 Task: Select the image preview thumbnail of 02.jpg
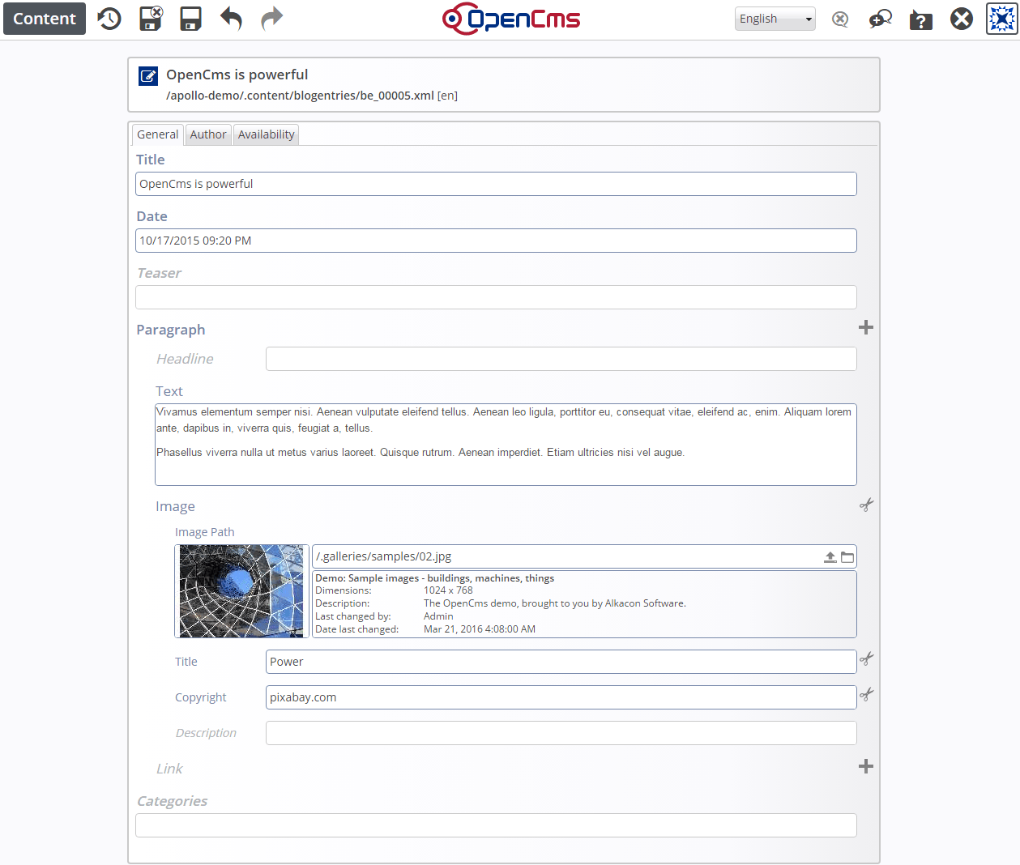[240, 590]
